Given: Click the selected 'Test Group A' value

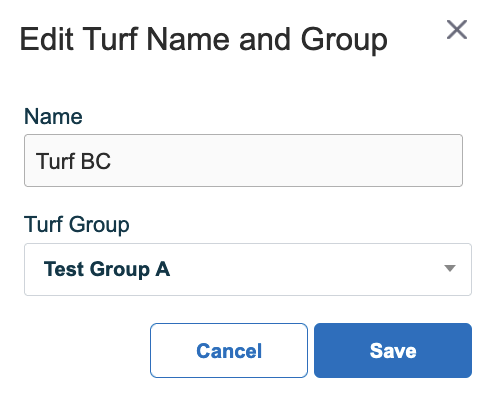Looking at the screenshot, I should (x=107, y=269).
